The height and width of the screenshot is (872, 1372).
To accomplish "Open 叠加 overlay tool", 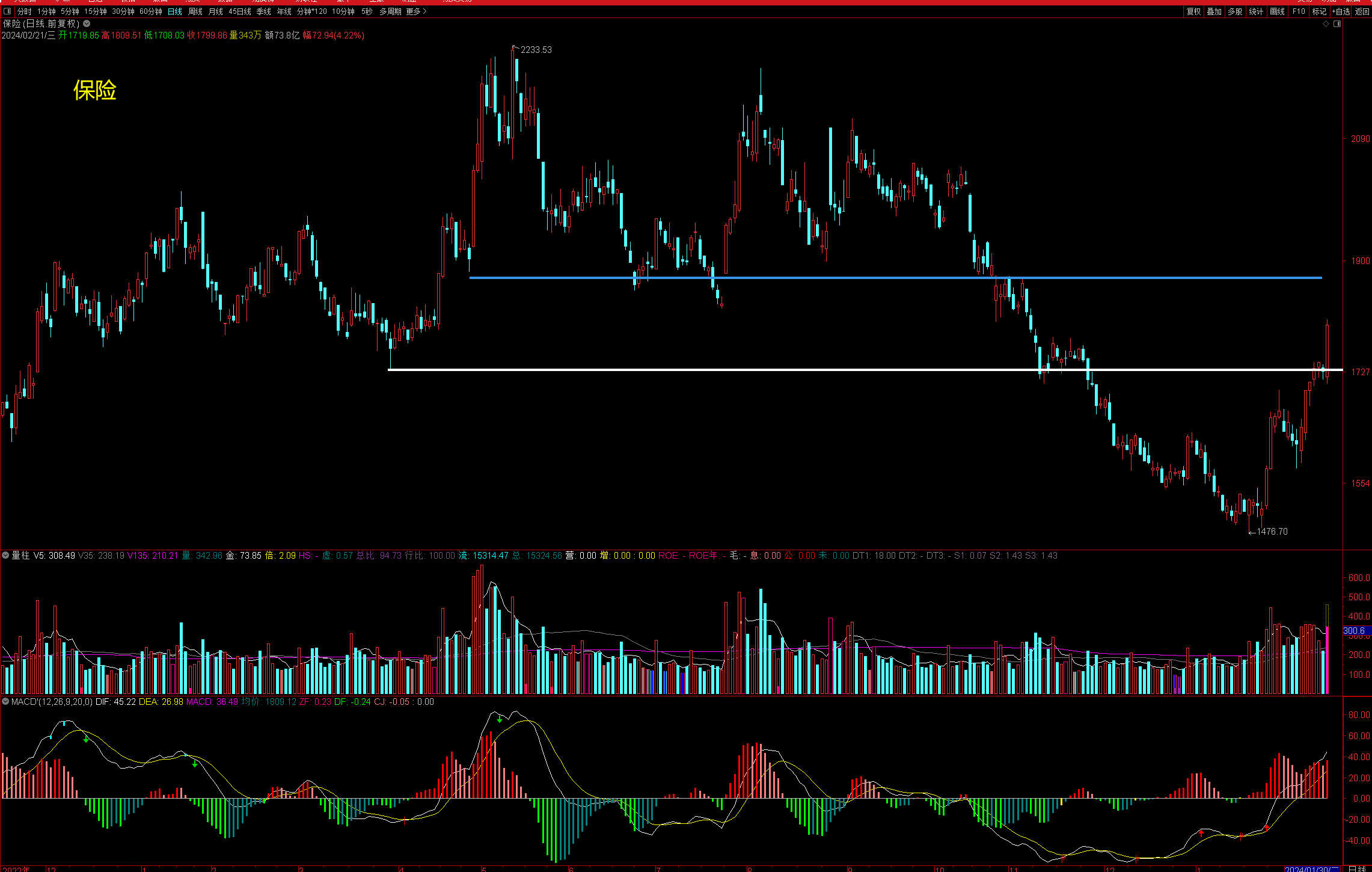I will (x=1214, y=11).
